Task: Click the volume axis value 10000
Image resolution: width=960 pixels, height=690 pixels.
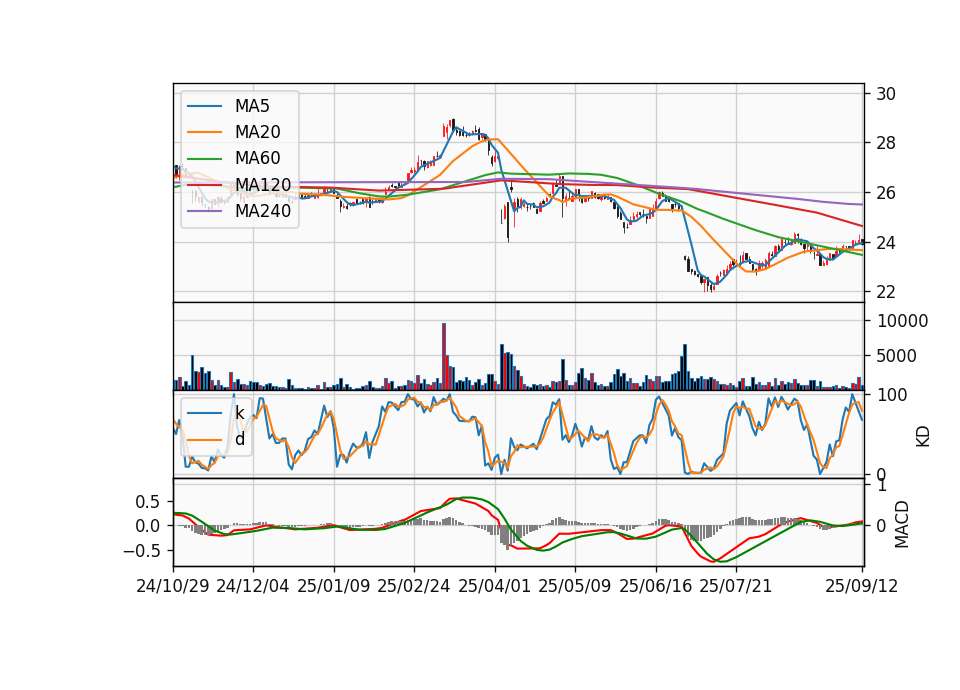Action: point(902,321)
